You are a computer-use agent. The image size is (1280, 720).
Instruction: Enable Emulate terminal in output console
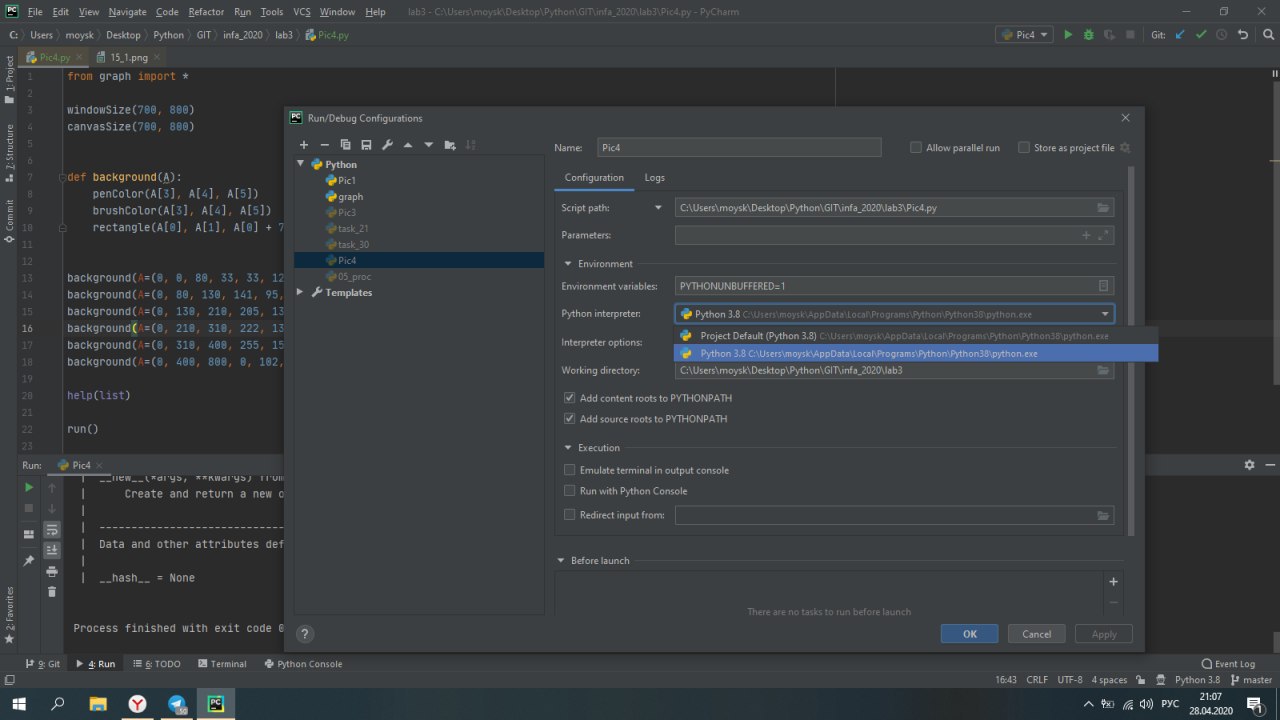(570, 470)
